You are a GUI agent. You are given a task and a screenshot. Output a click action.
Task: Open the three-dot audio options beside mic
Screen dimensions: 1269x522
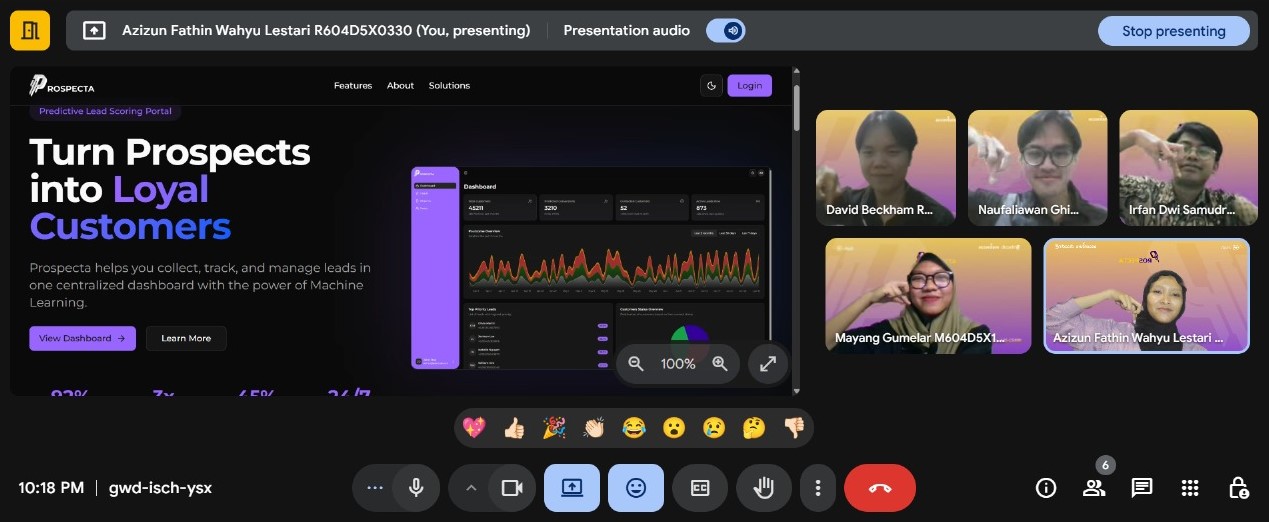pos(375,488)
